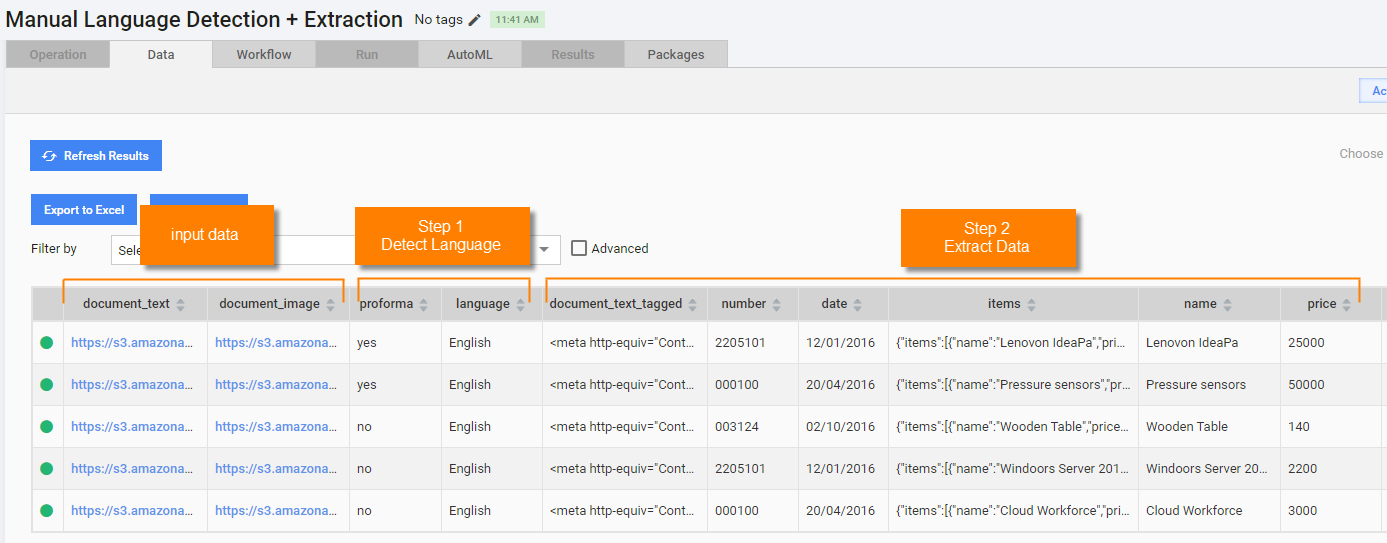Click green status dot of Cloud Workforce row
This screenshot has width=1387, height=543.
[46, 510]
